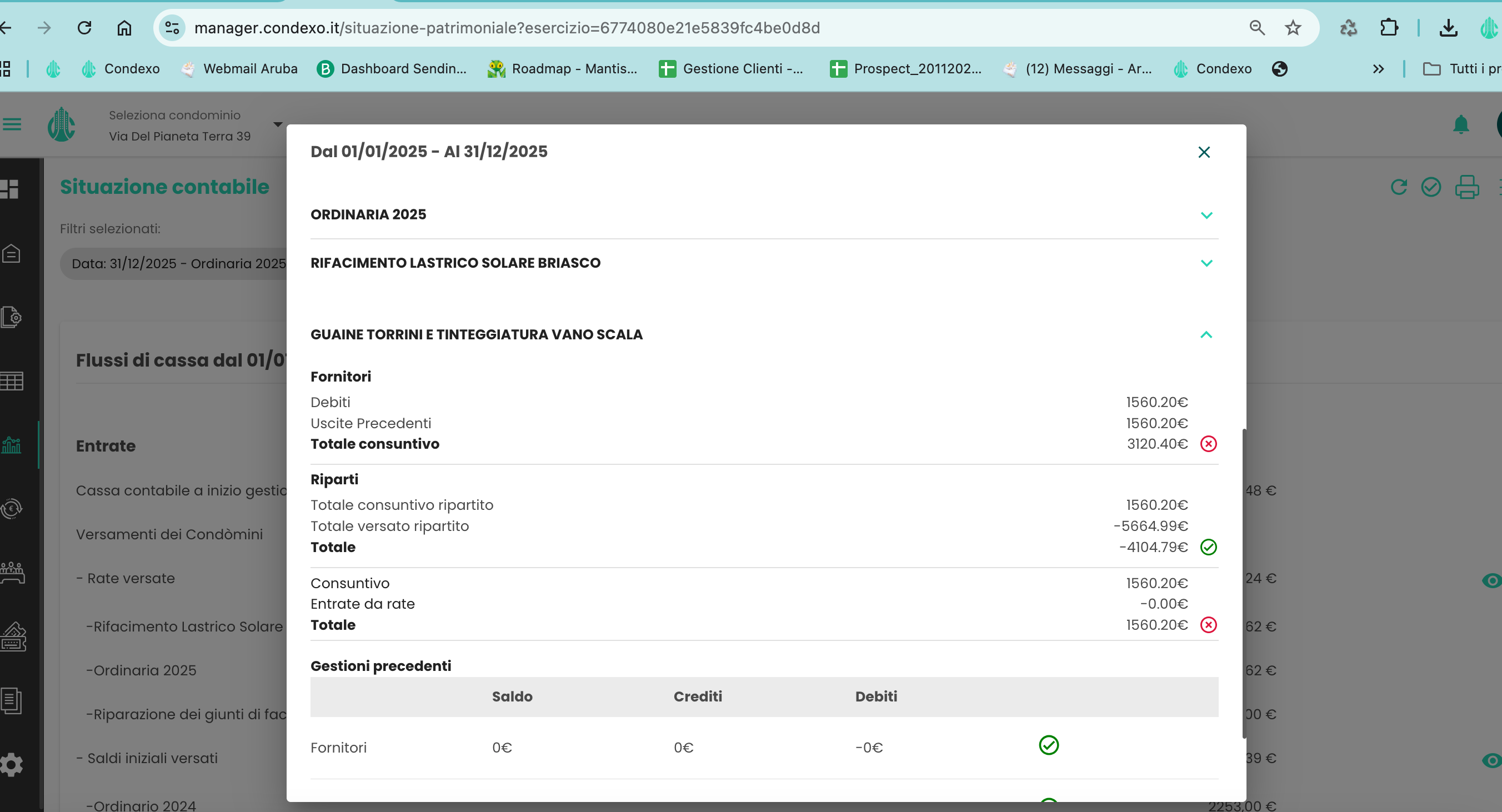Click red error icon beside Totale consuntivo
The width and height of the screenshot is (1502, 812).
[1208, 444]
